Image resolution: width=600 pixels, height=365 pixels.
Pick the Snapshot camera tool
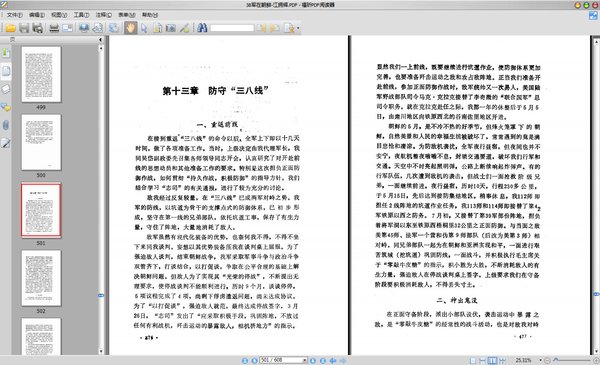click(170, 28)
